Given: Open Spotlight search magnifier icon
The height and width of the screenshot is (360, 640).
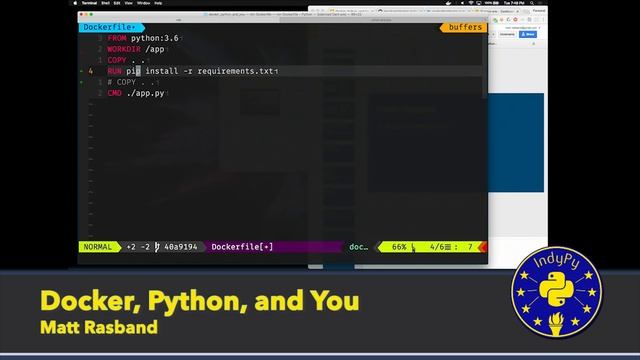Looking at the screenshot, I should 531,3.
